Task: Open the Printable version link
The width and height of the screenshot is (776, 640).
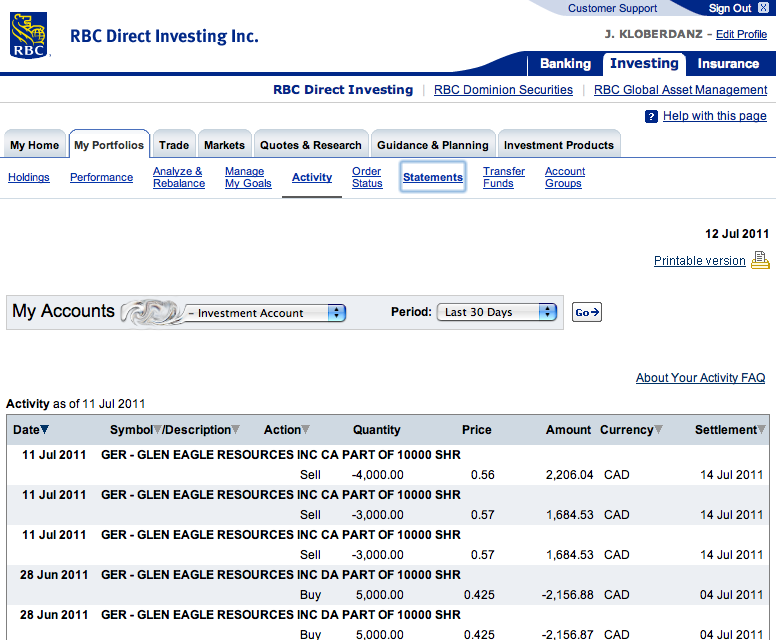Action: pos(700,261)
